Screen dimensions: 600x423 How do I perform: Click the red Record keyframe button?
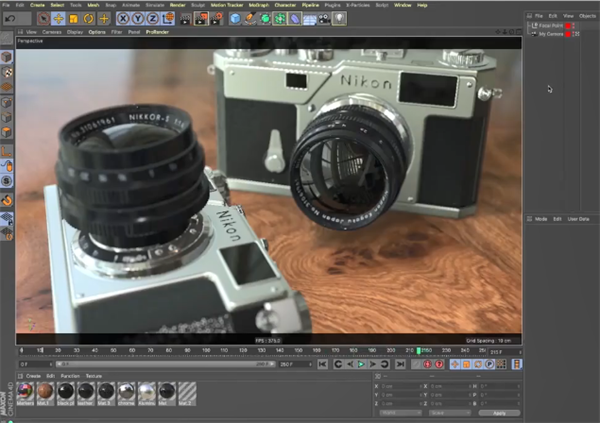[427, 364]
